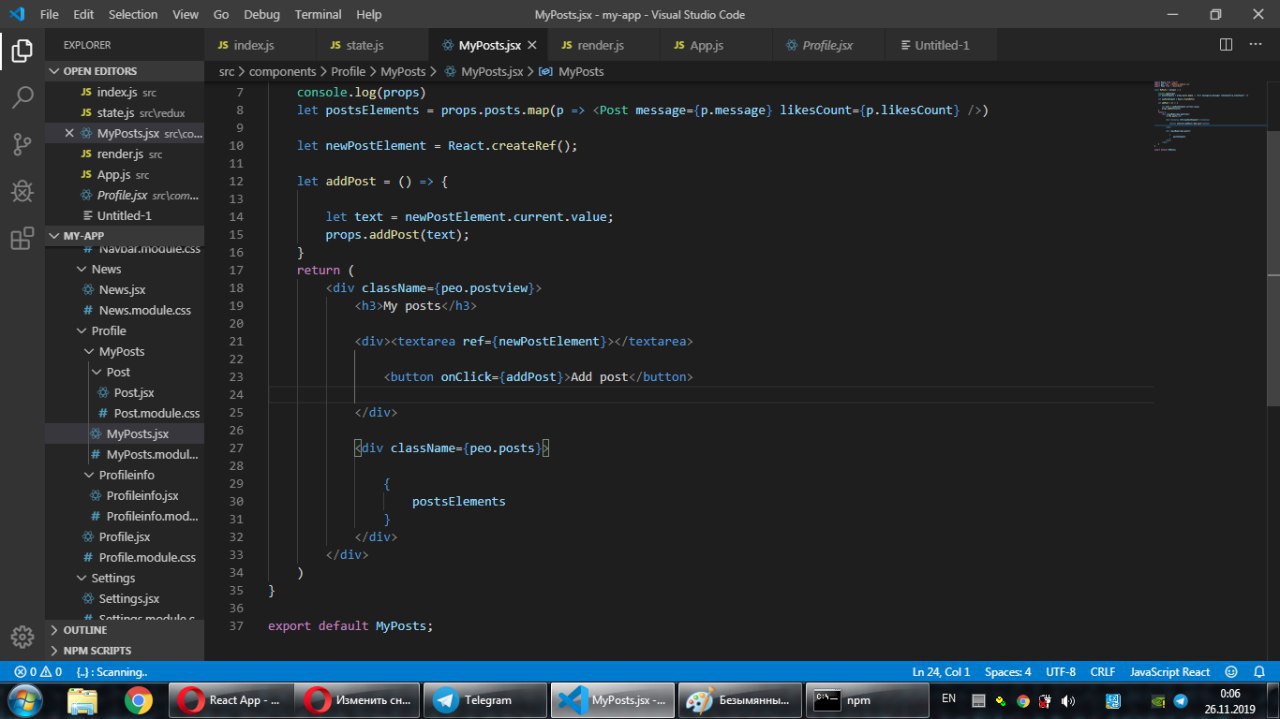Viewport: 1280px width, 719px height.
Task: Open the Debug view icon
Action: point(22,191)
